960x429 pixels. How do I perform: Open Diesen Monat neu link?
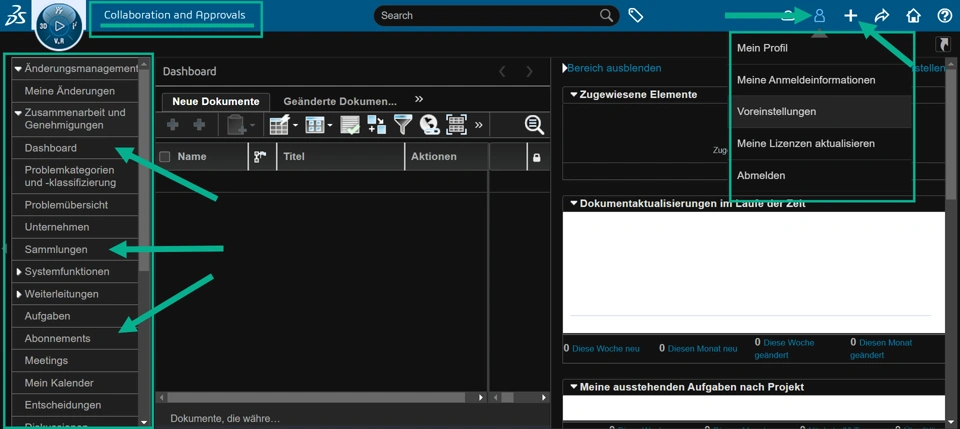702,348
